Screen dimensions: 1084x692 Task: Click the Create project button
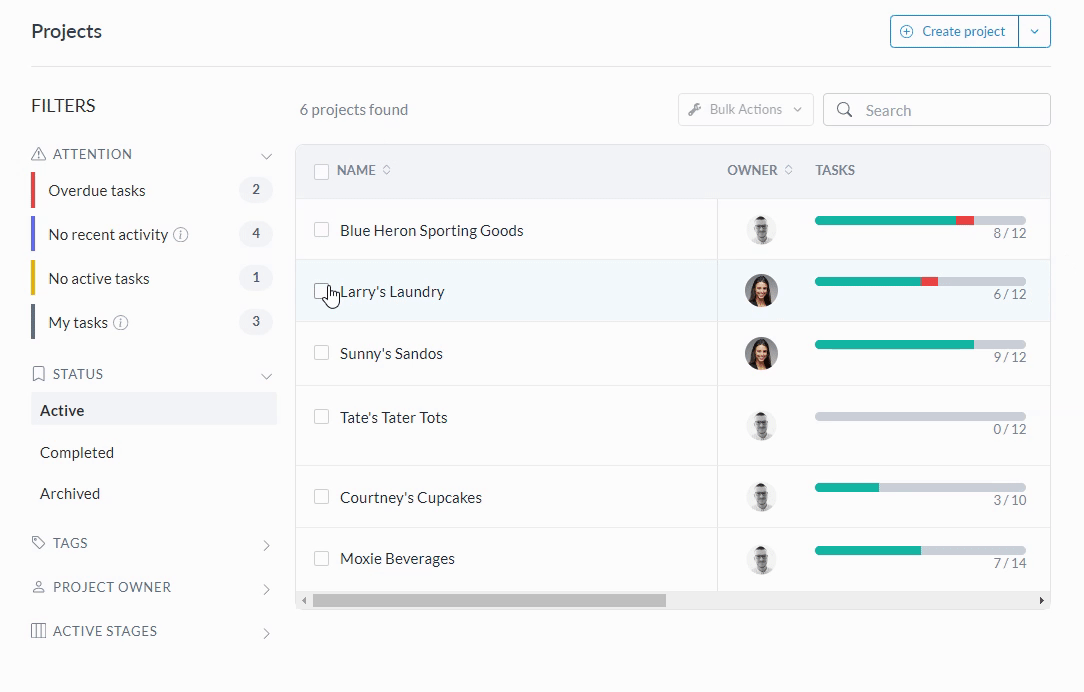pos(954,32)
